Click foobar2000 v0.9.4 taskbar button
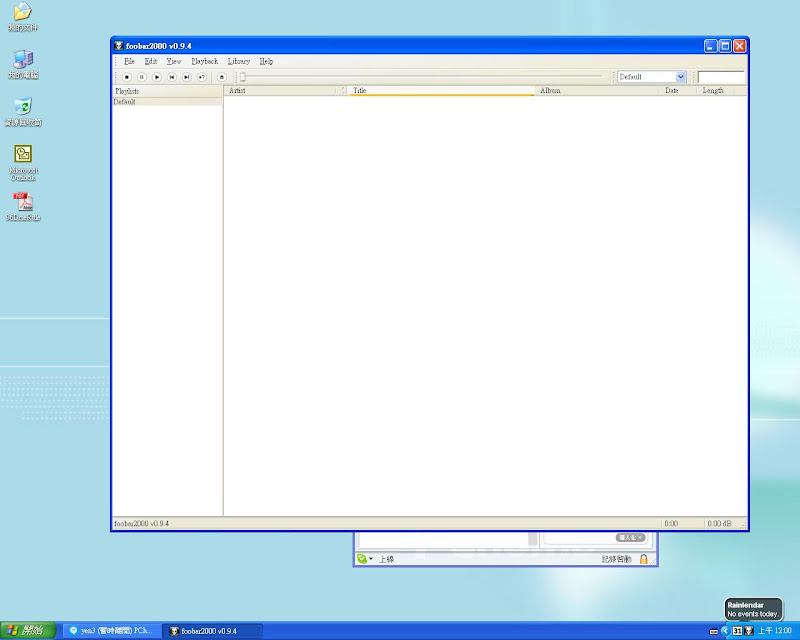This screenshot has width=800, height=640. pyautogui.click(x=213, y=631)
